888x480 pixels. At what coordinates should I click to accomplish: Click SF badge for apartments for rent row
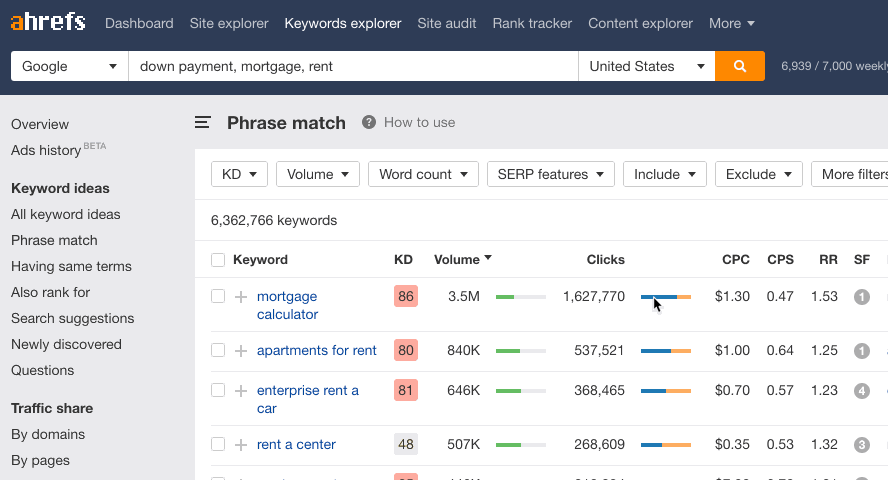(862, 351)
